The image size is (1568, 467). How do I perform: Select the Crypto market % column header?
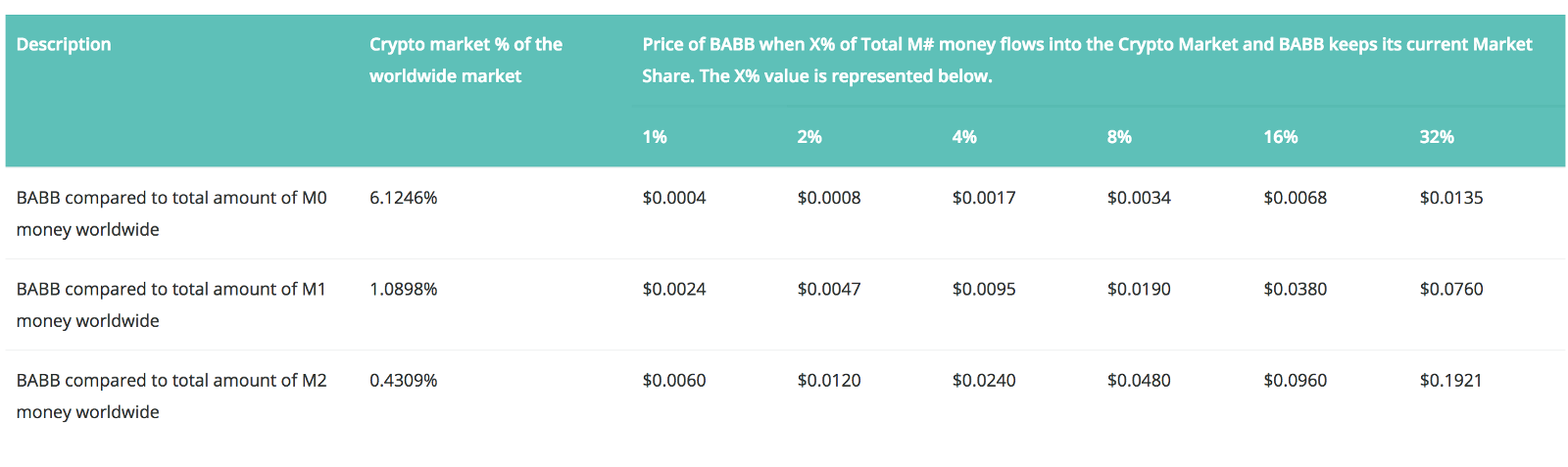(465, 60)
